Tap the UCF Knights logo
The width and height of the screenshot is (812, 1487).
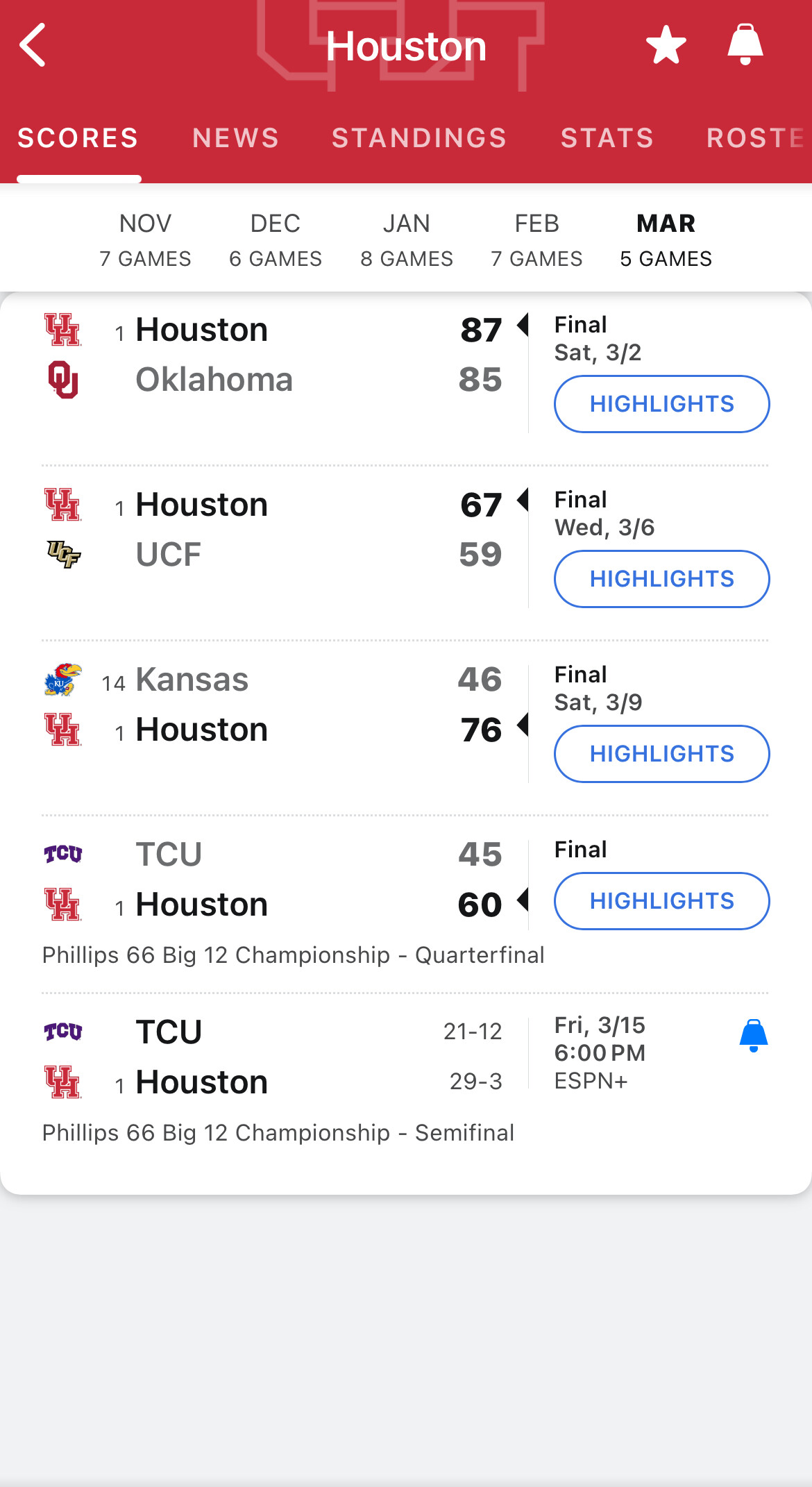point(63,554)
